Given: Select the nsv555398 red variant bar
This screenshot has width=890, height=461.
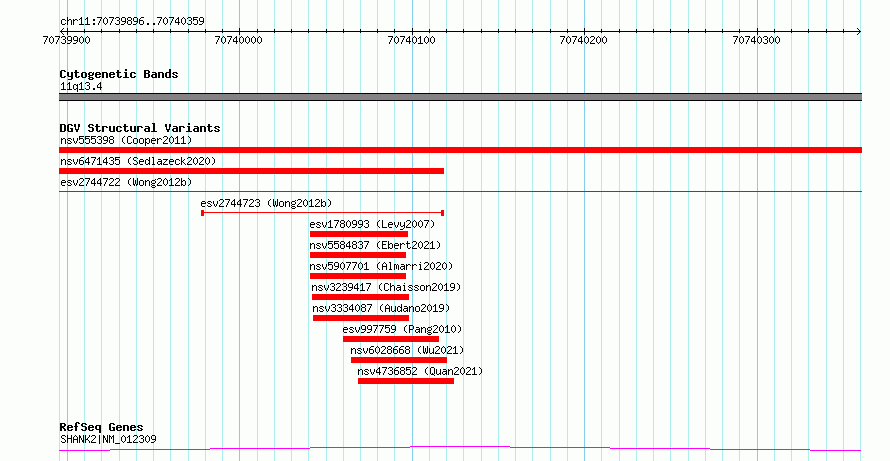Looking at the screenshot, I should coord(460,150).
